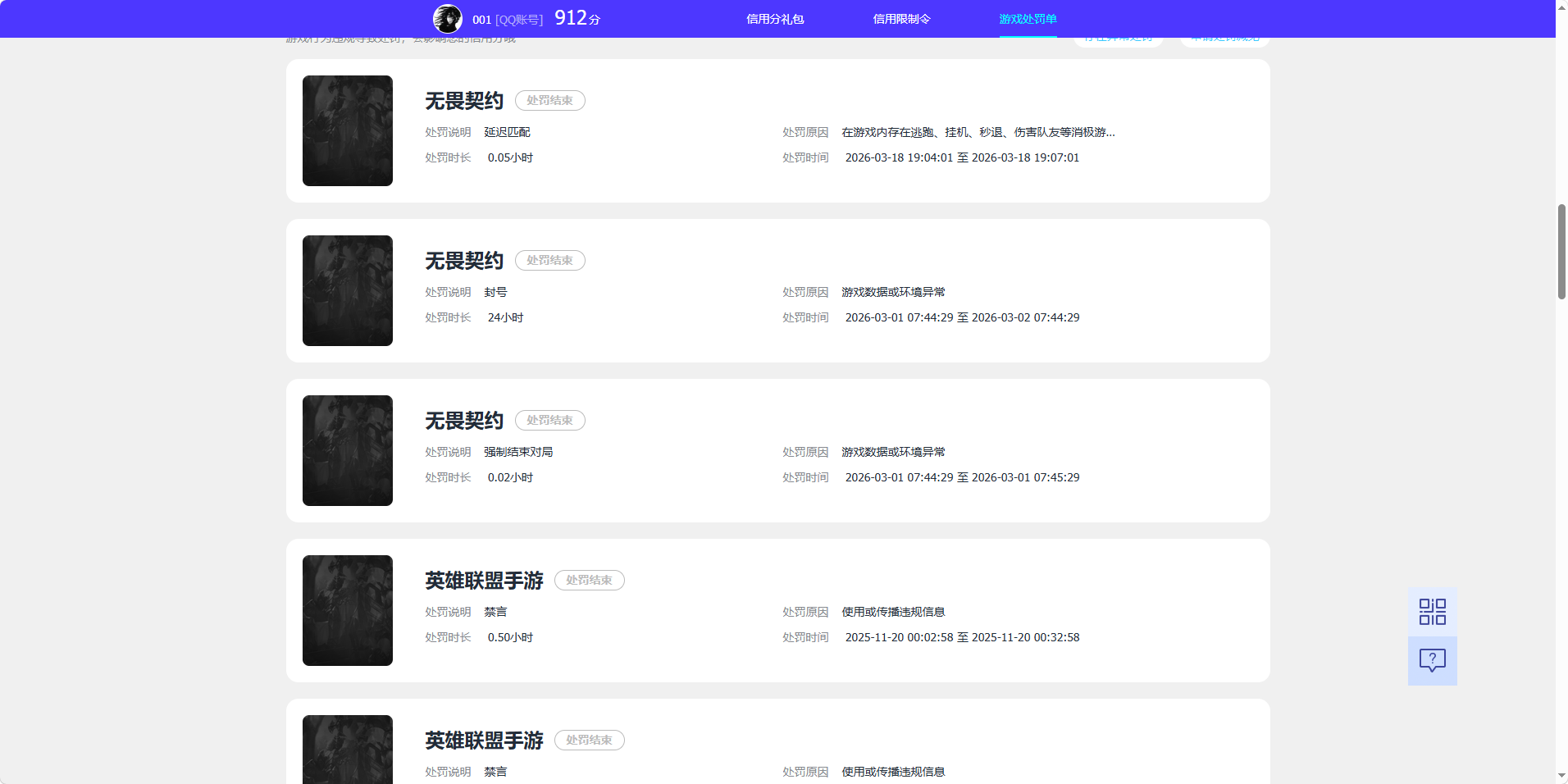Click the 001 QQ账号 label
This screenshot has height=784, width=1568.
point(507,19)
